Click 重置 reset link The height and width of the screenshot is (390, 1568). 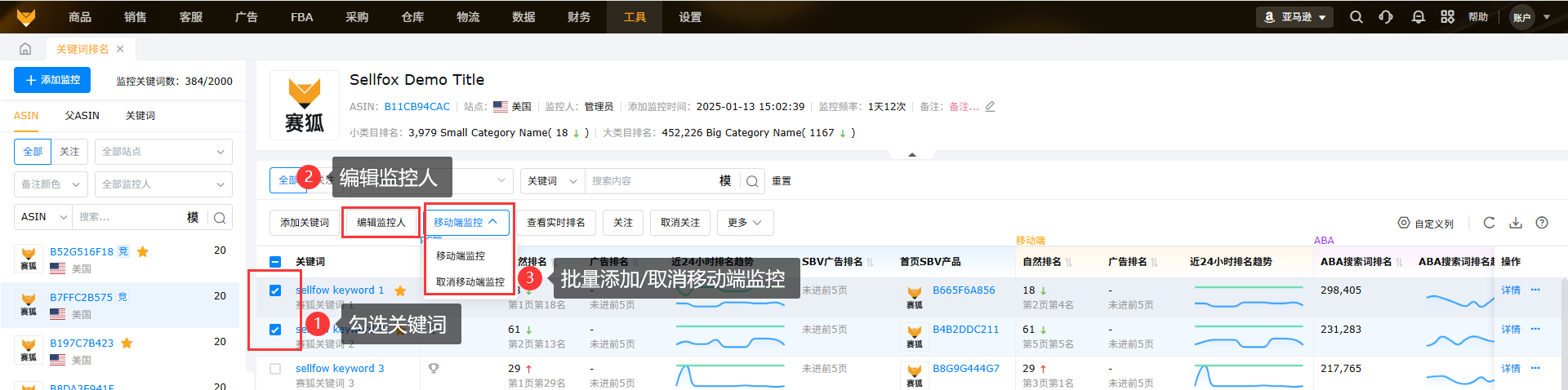tap(782, 181)
